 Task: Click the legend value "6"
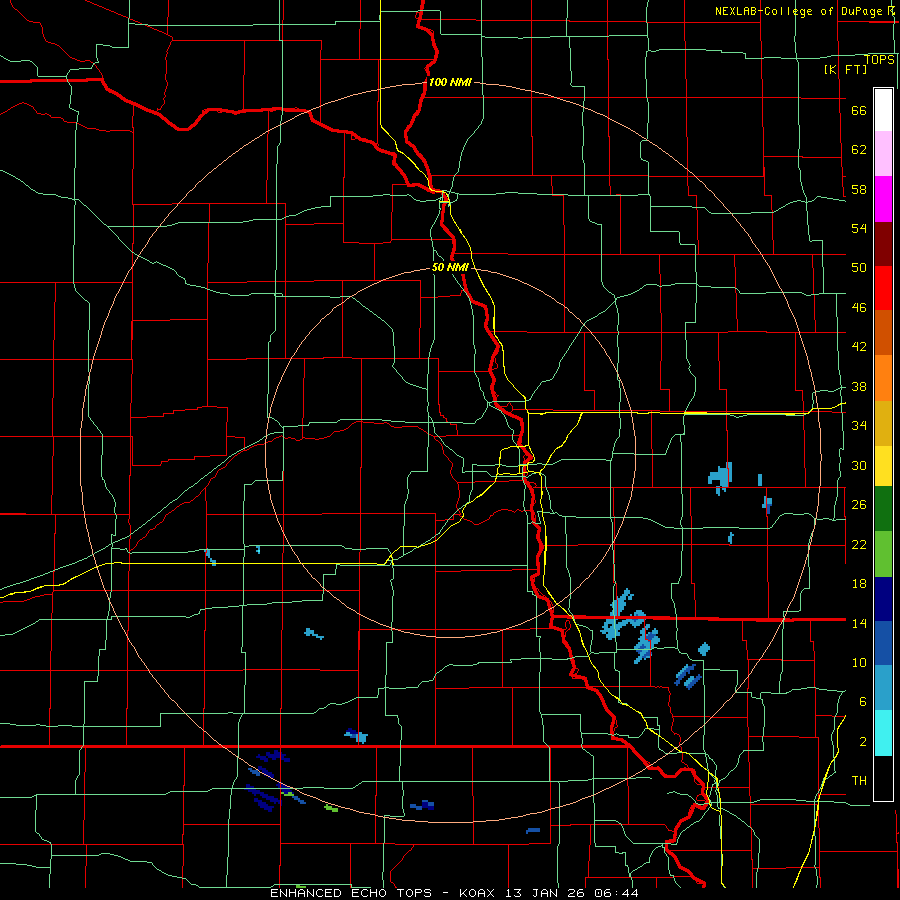pyautogui.click(x=862, y=701)
